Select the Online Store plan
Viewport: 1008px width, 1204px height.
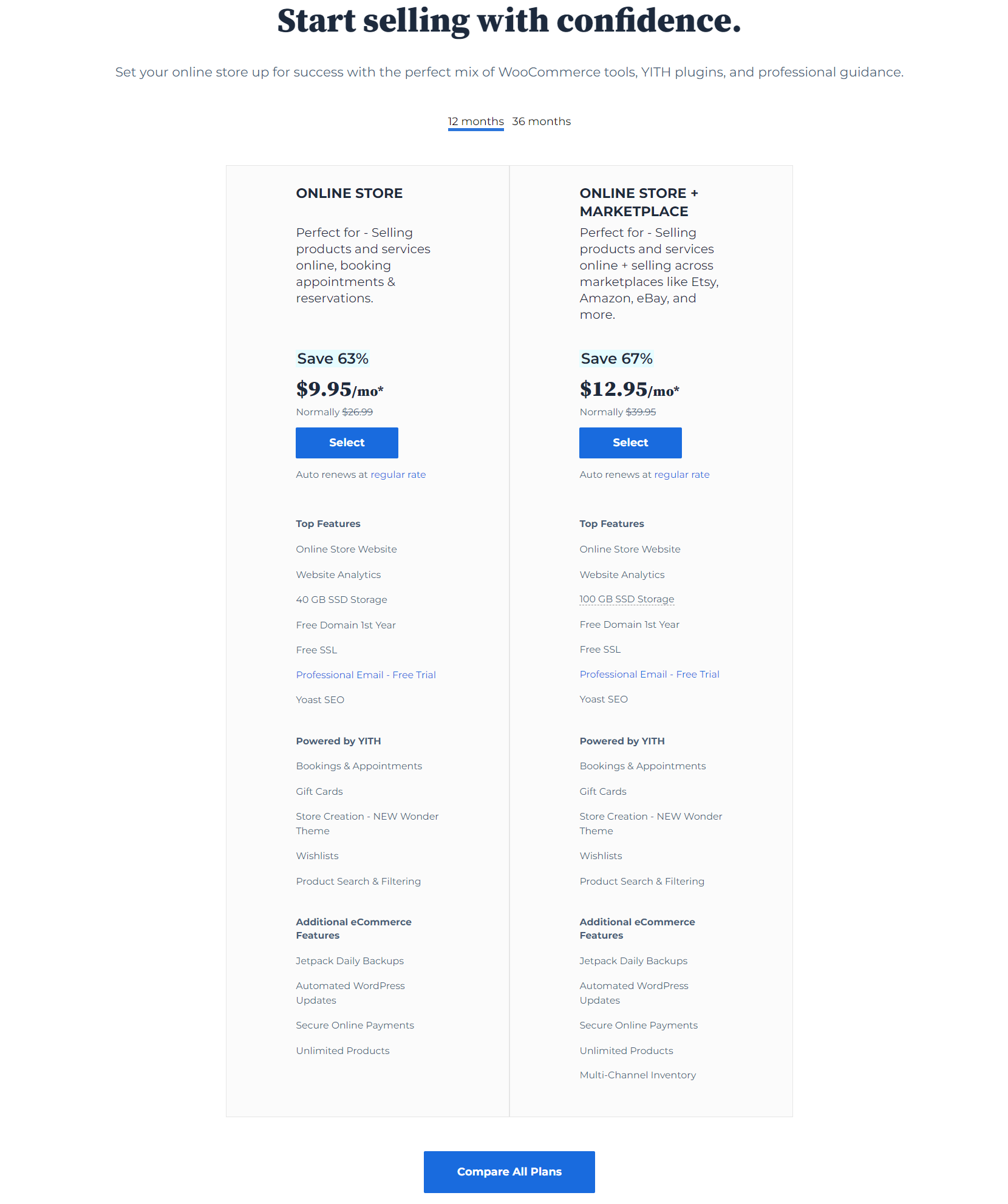[347, 443]
